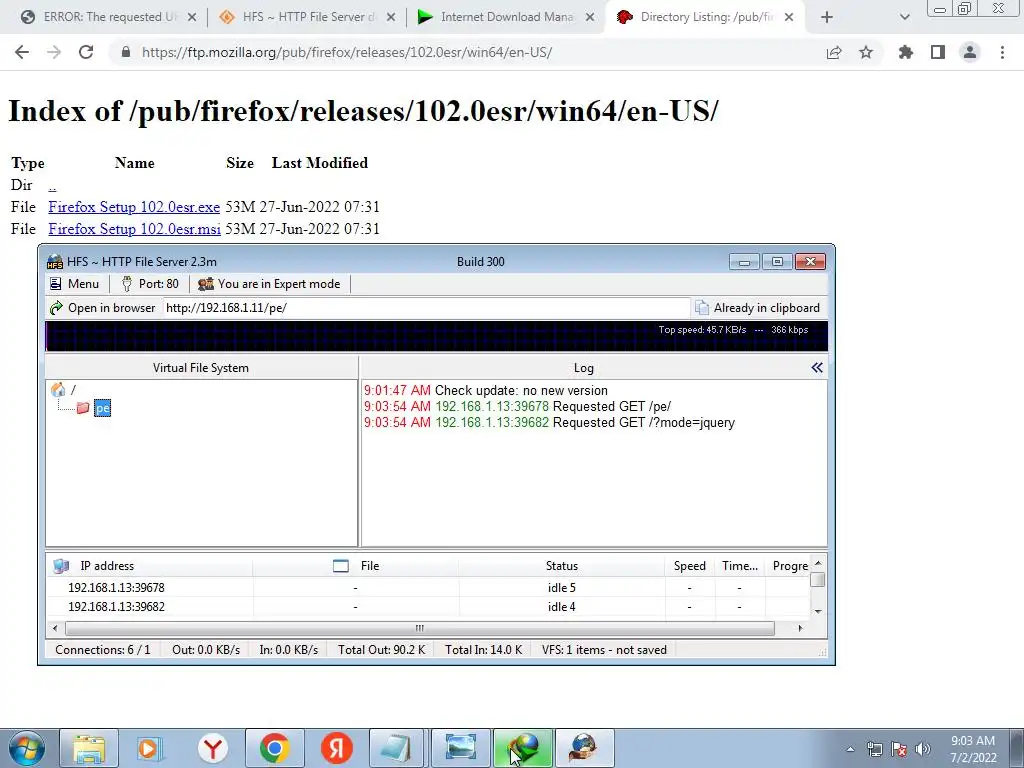Show hidden tray icons arrow
The width and height of the screenshot is (1024, 768).
850,749
